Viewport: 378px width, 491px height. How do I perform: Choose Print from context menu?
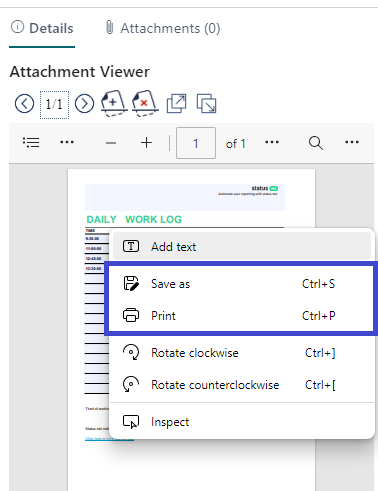coord(241,315)
